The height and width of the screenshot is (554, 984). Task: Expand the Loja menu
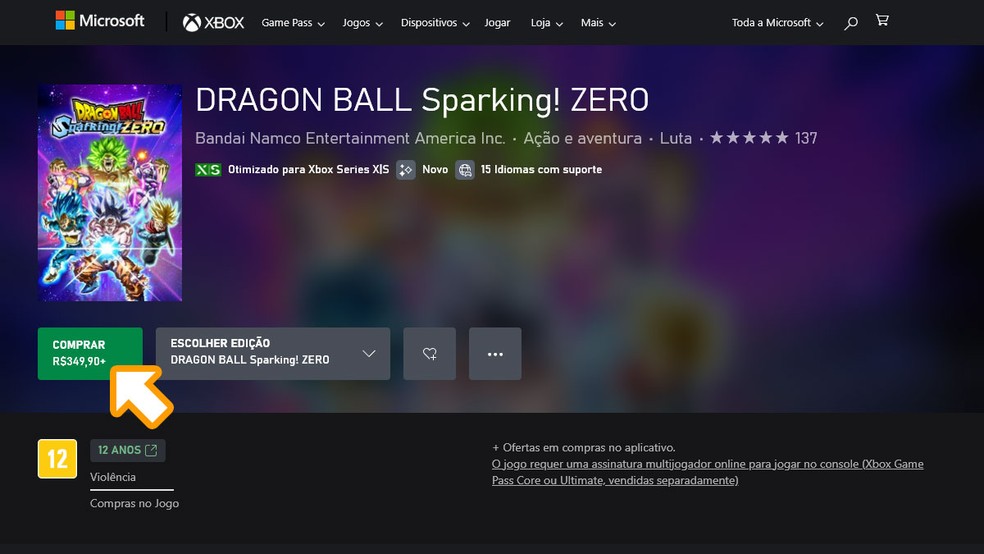coord(547,23)
